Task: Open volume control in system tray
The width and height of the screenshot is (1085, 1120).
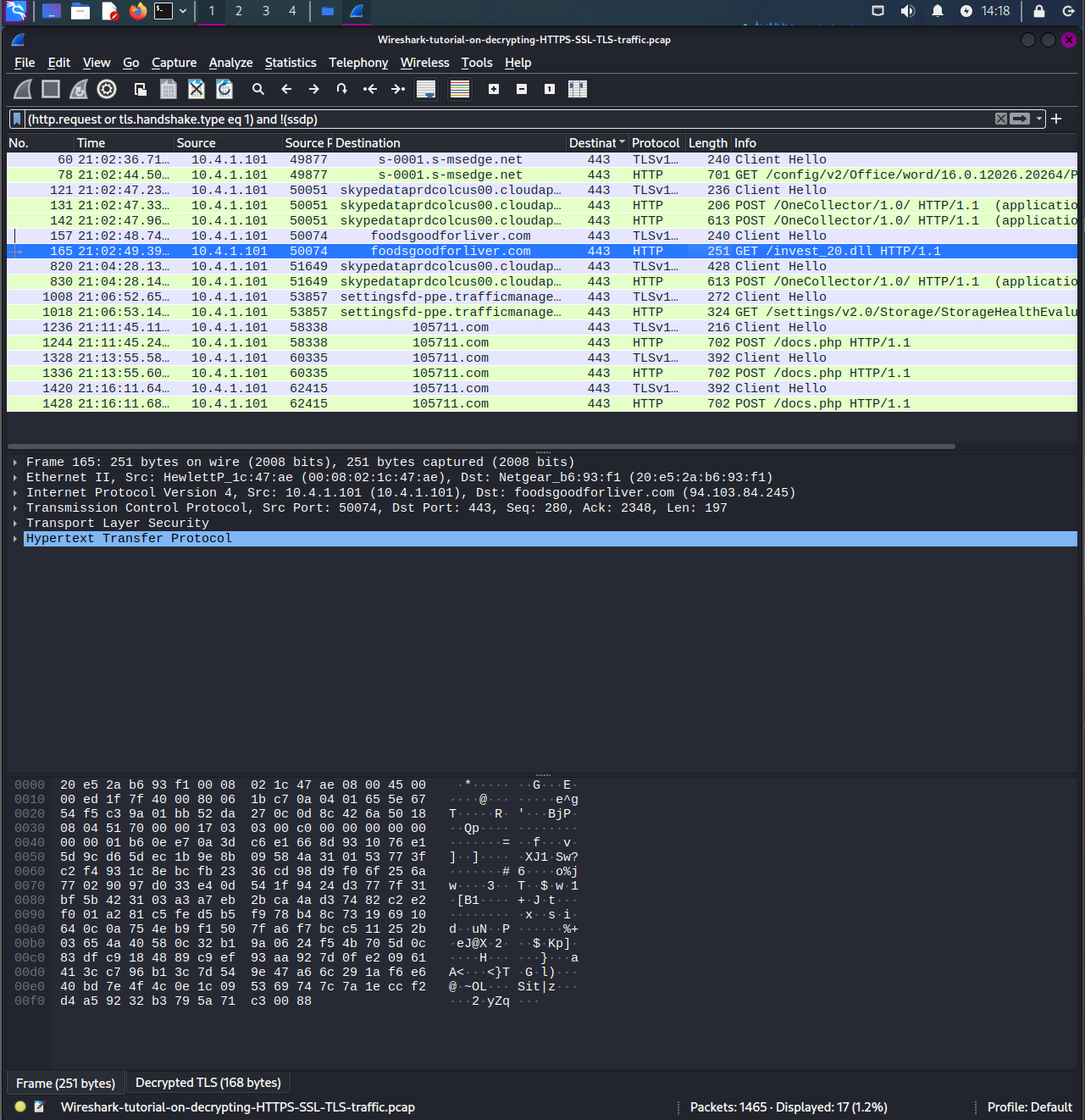Action: (x=908, y=11)
